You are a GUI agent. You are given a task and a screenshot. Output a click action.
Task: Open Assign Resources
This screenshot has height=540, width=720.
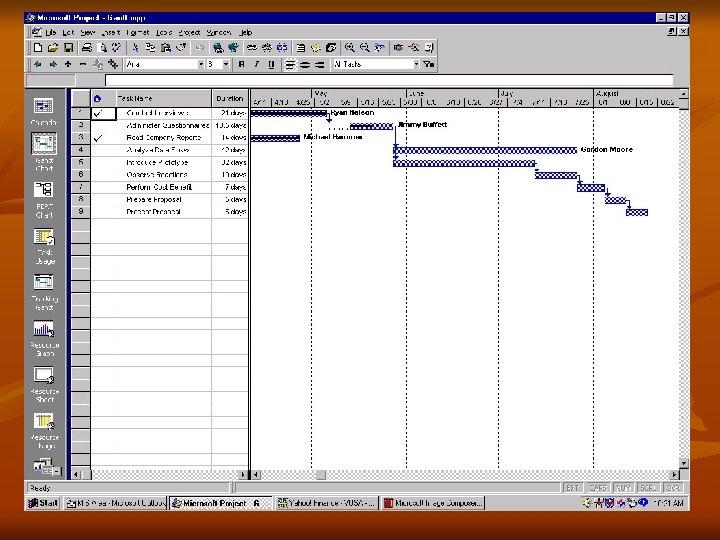[x=331, y=48]
